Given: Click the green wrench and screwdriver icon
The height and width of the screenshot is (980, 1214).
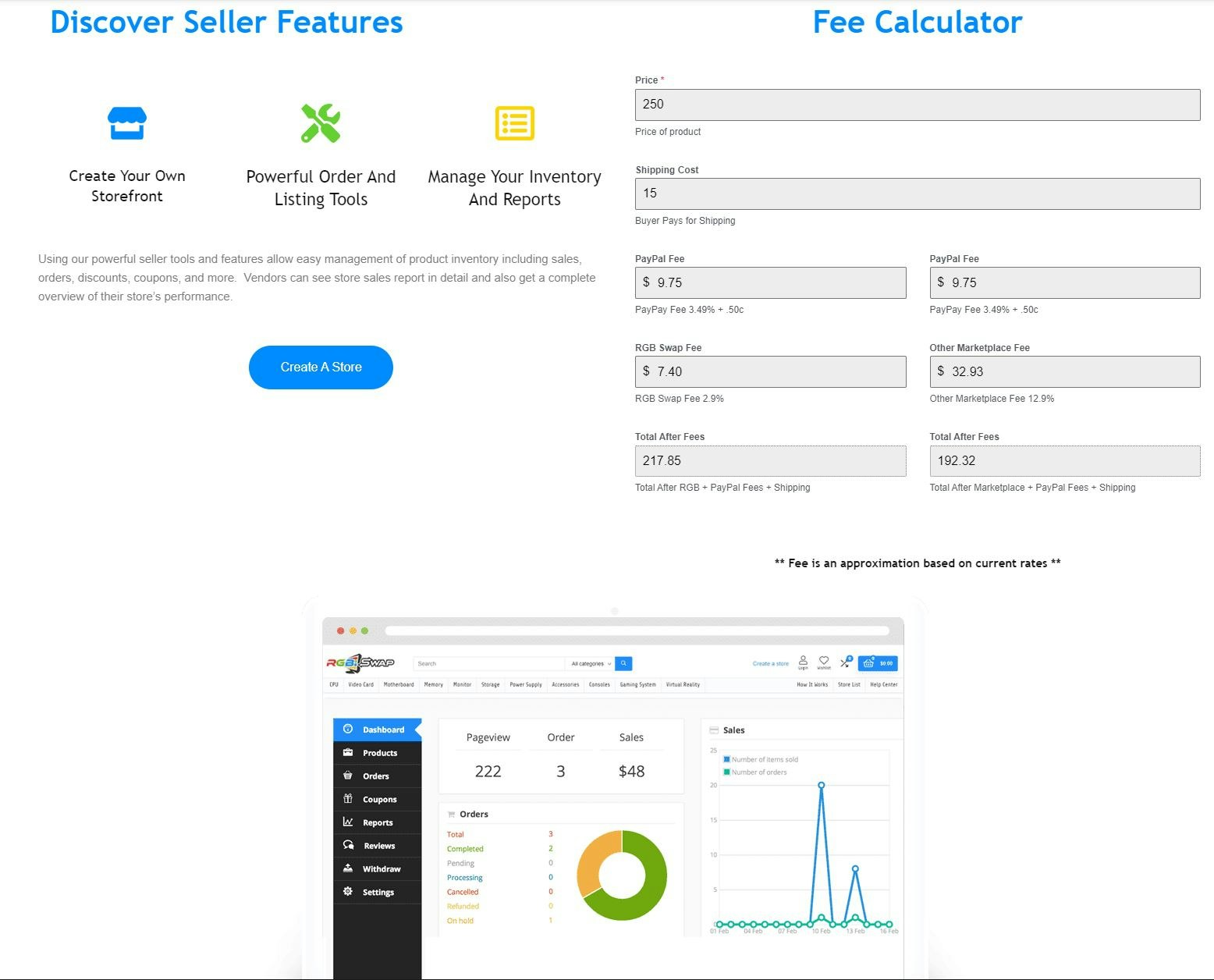Looking at the screenshot, I should pyautogui.click(x=321, y=123).
